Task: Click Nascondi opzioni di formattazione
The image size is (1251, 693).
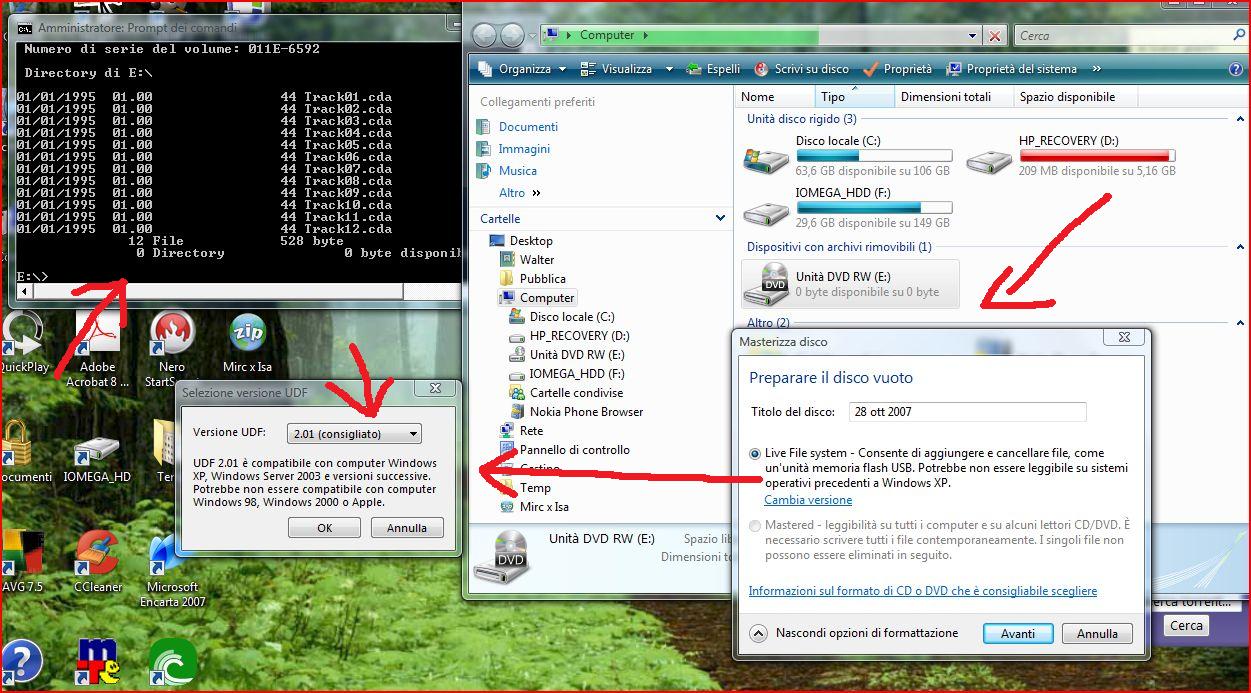Action: click(x=855, y=633)
